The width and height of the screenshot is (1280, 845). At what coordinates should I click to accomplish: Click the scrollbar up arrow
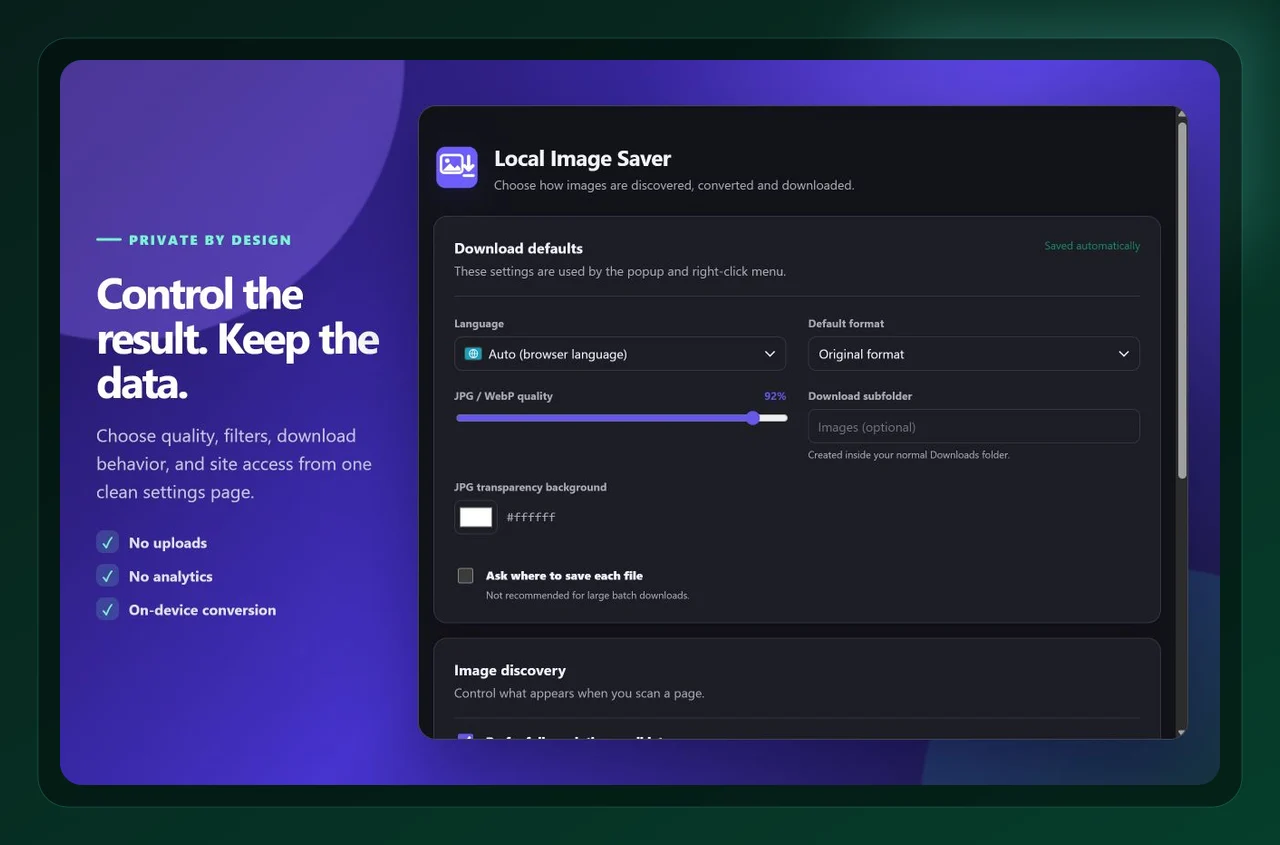click(1182, 114)
